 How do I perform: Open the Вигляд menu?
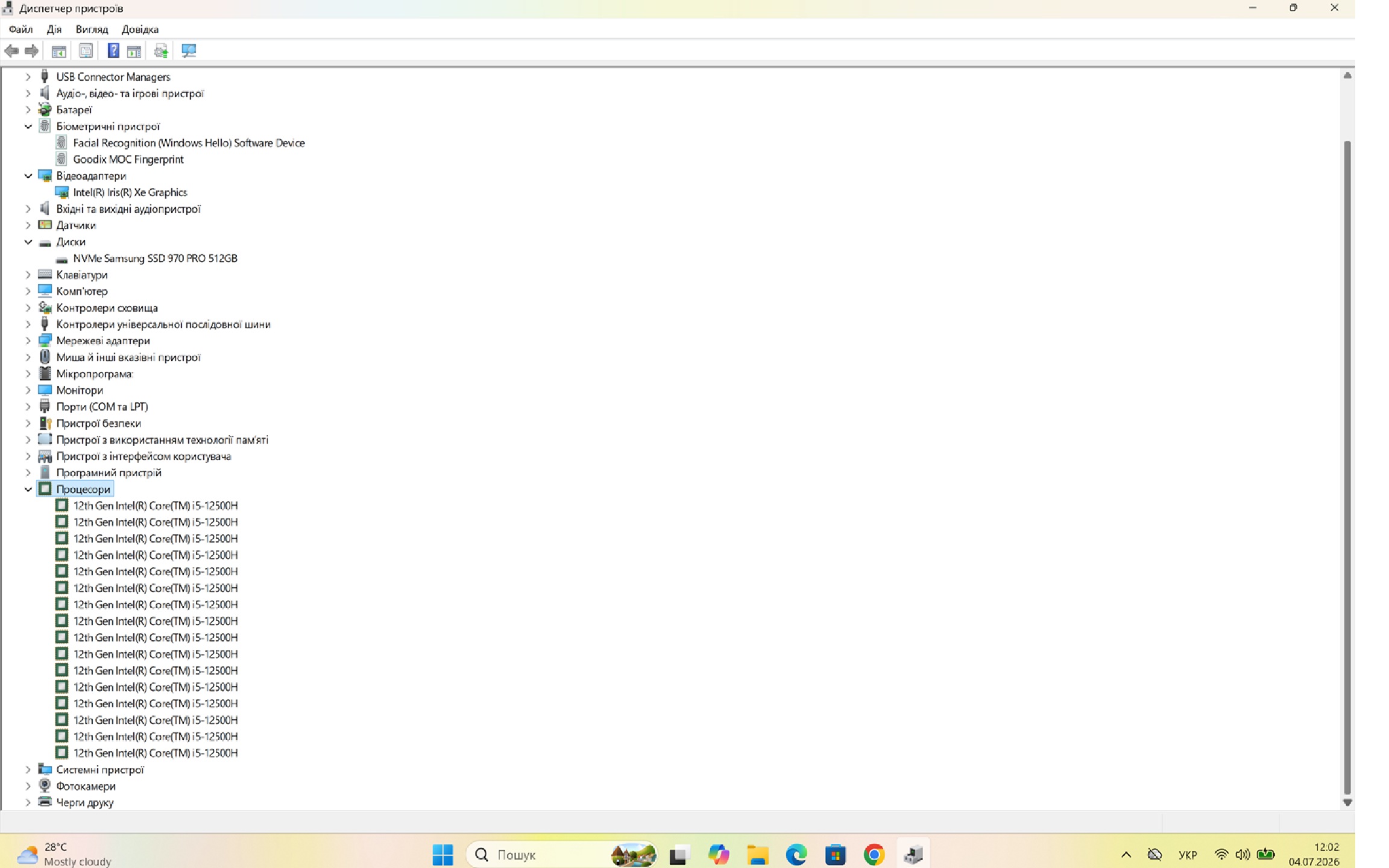(92, 30)
